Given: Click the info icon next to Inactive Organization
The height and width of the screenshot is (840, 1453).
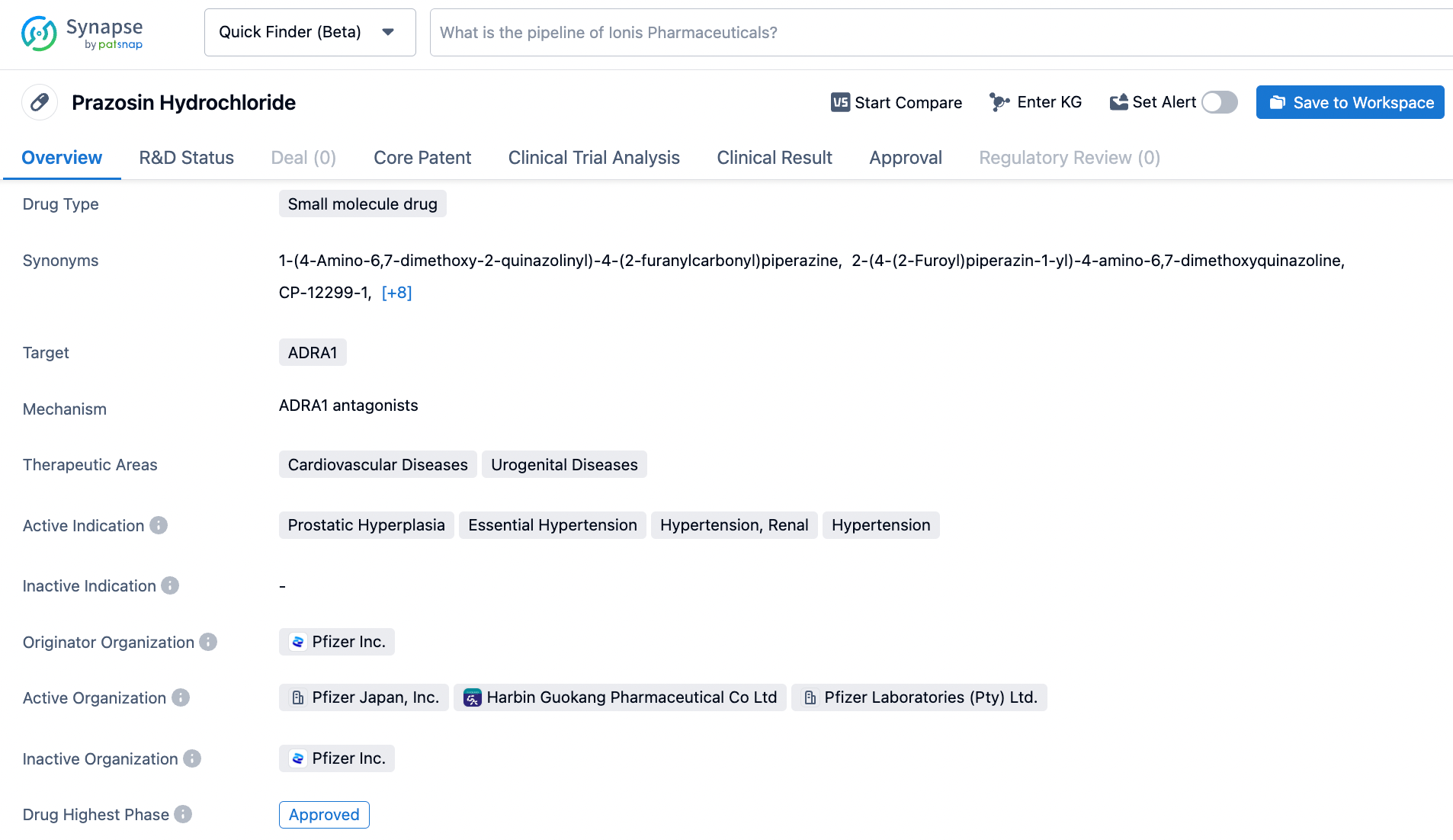Looking at the screenshot, I should tap(192, 758).
